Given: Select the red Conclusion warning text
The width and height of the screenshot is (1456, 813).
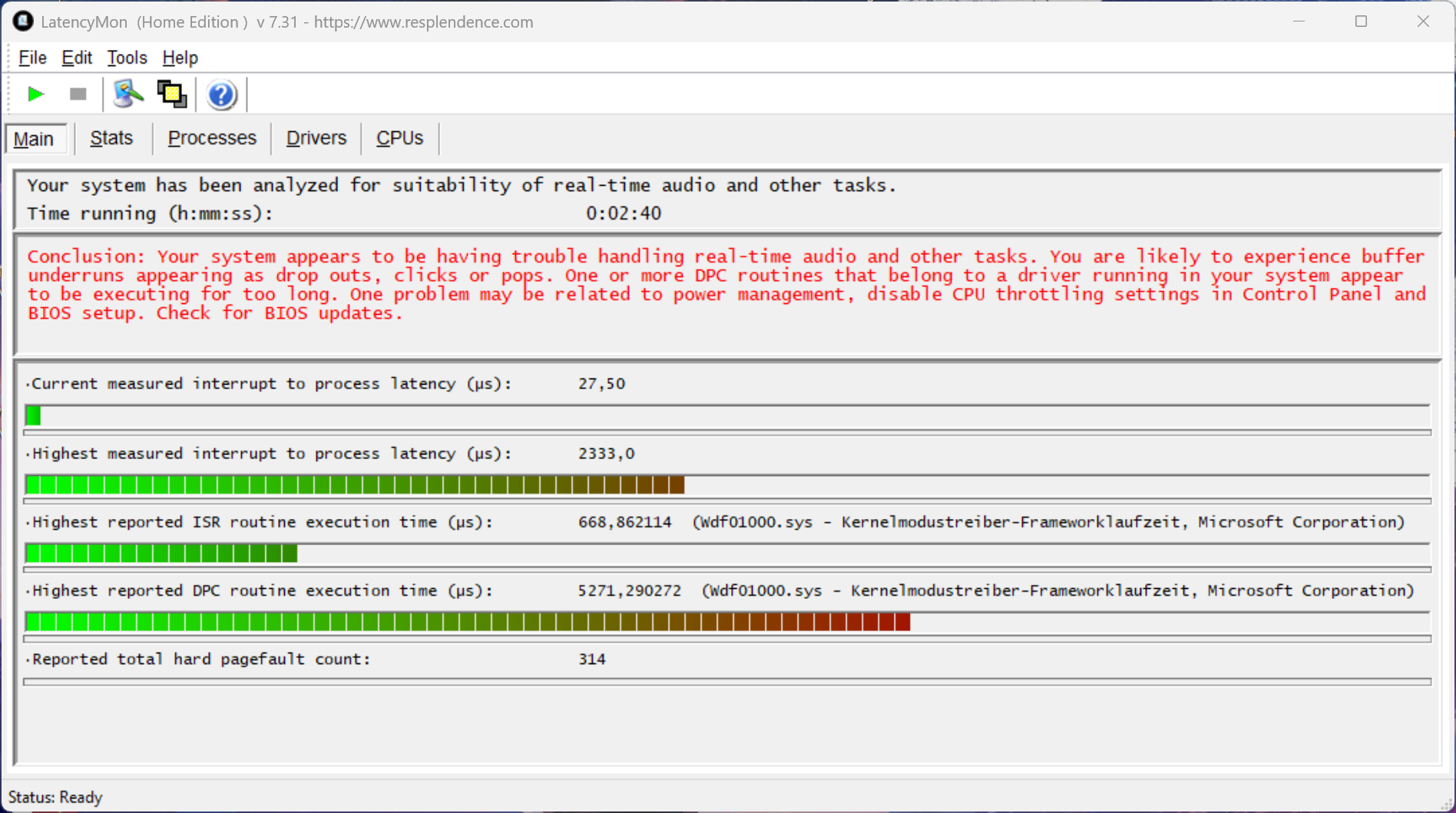Looking at the screenshot, I should click(x=726, y=285).
